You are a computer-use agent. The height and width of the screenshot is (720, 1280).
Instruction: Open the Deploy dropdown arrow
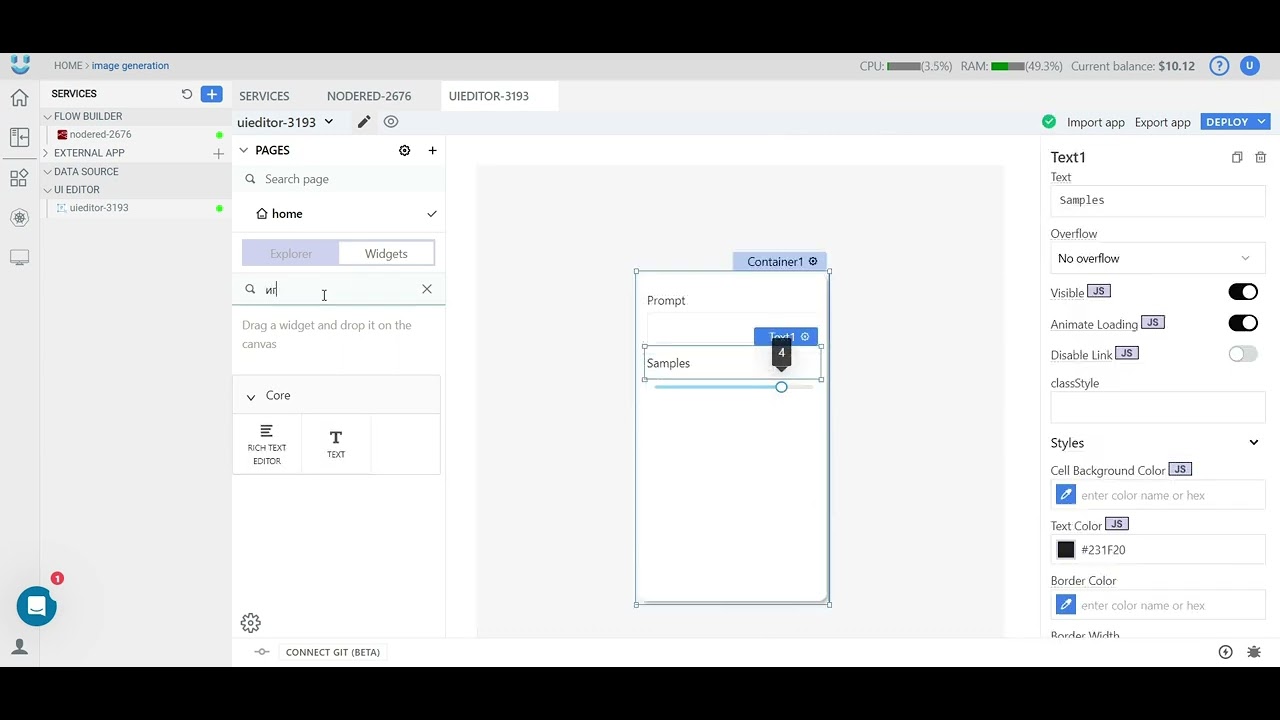pos(1262,122)
